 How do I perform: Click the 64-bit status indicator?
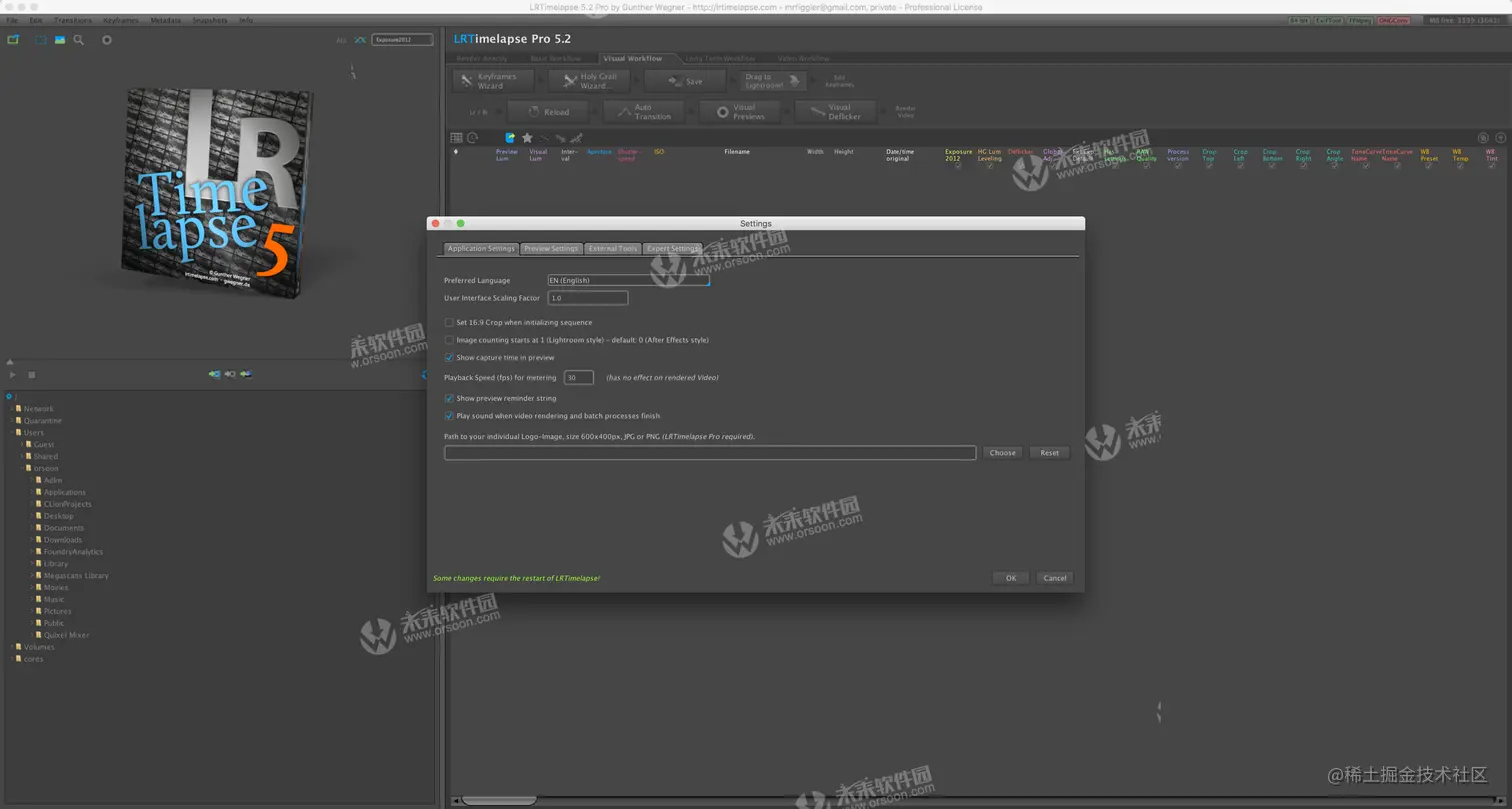pyautogui.click(x=1298, y=20)
